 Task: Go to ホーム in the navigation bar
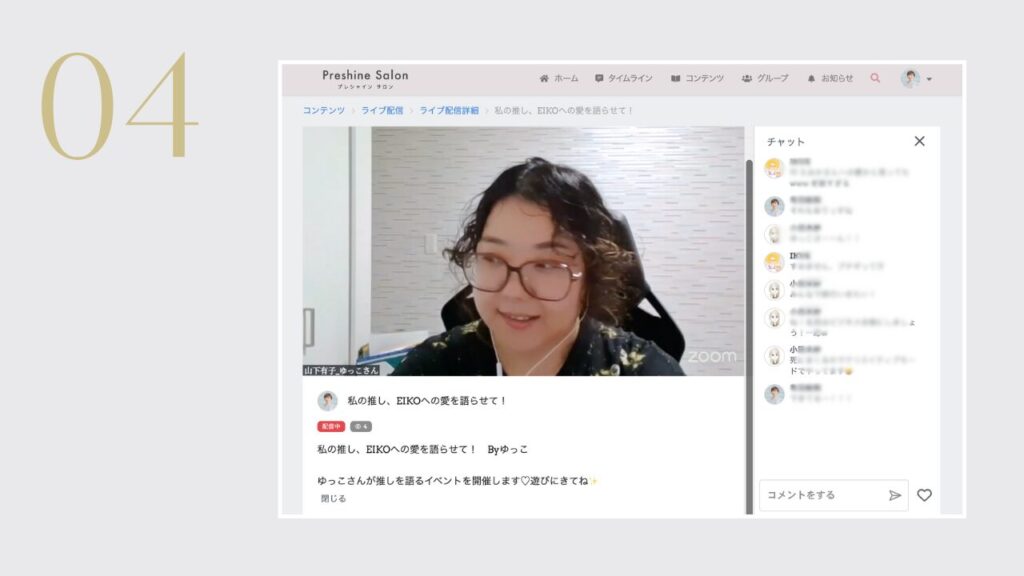coord(558,78)
